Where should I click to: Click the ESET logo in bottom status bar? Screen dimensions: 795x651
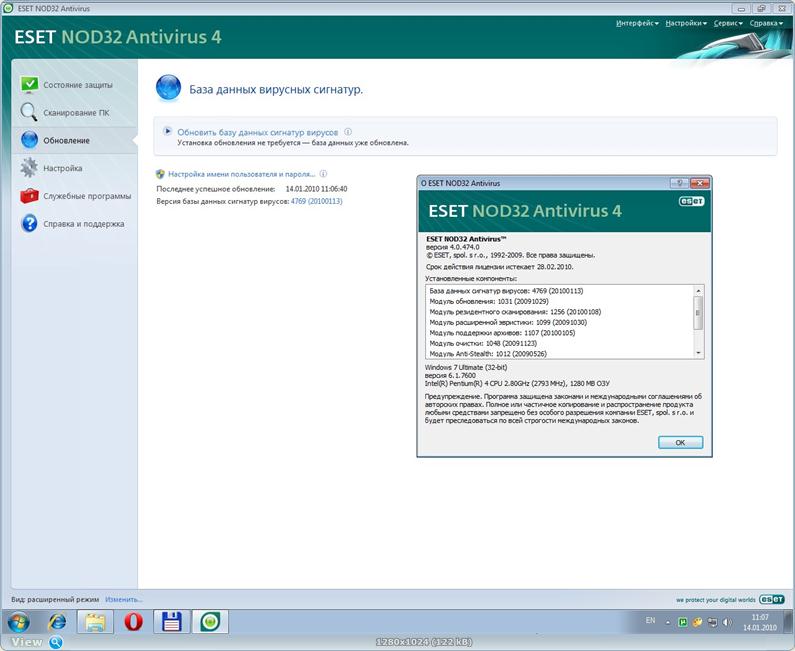772,599
